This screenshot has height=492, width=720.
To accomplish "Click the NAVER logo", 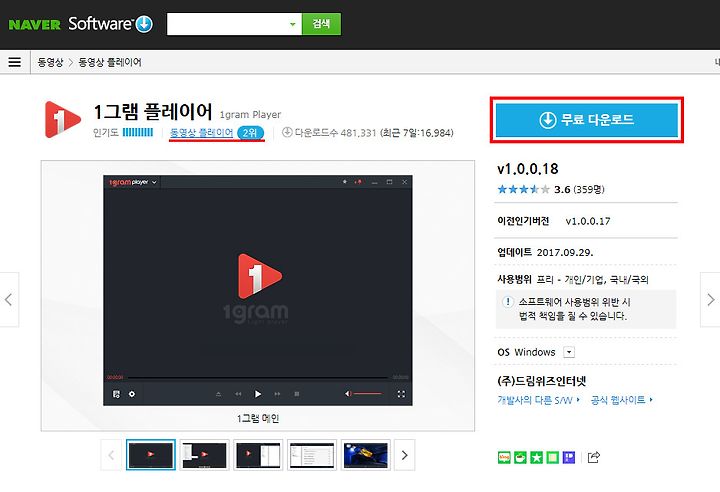I will pos(34,24).
